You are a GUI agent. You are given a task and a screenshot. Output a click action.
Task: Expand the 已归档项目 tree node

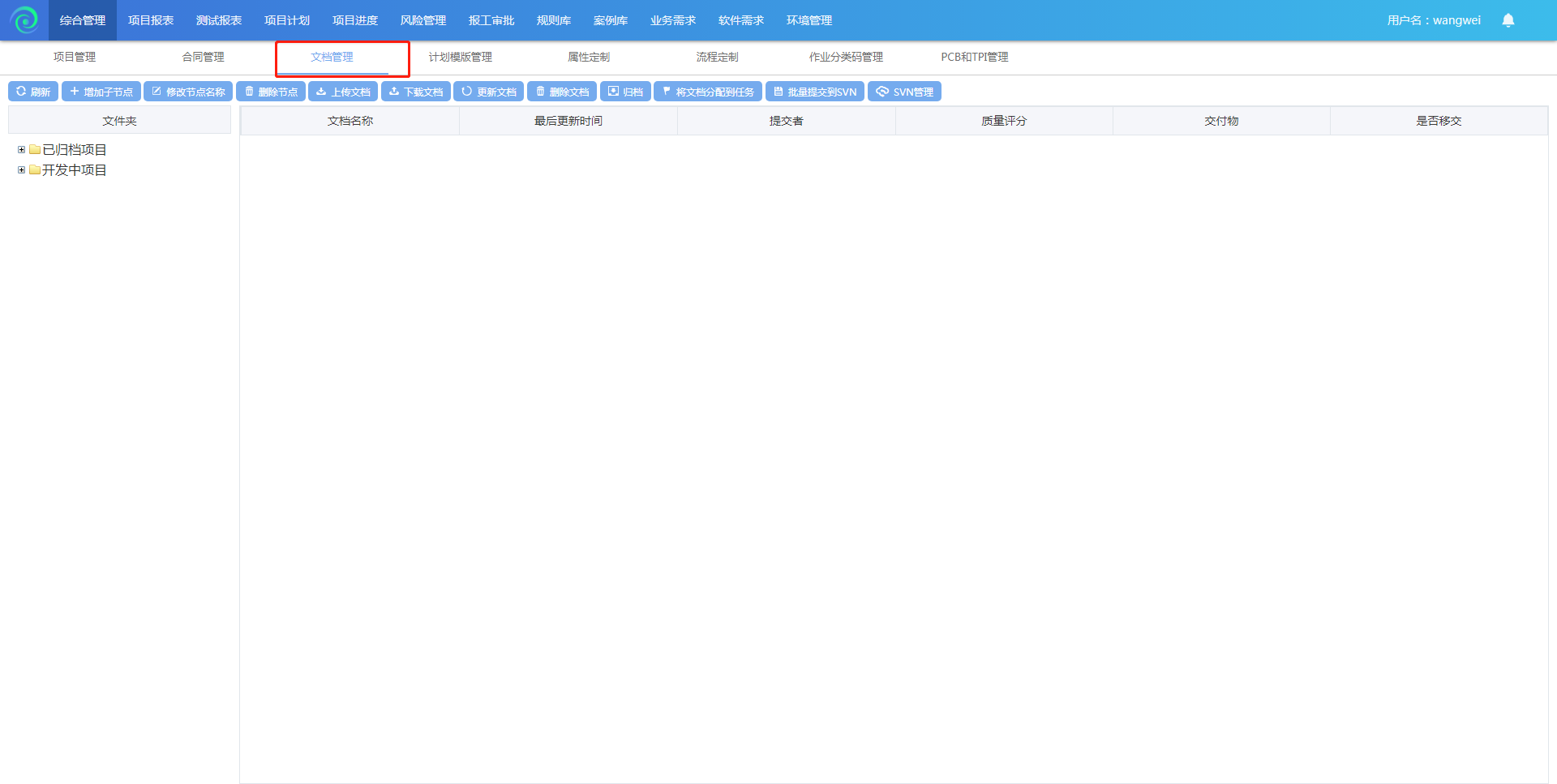coord(21,150)
